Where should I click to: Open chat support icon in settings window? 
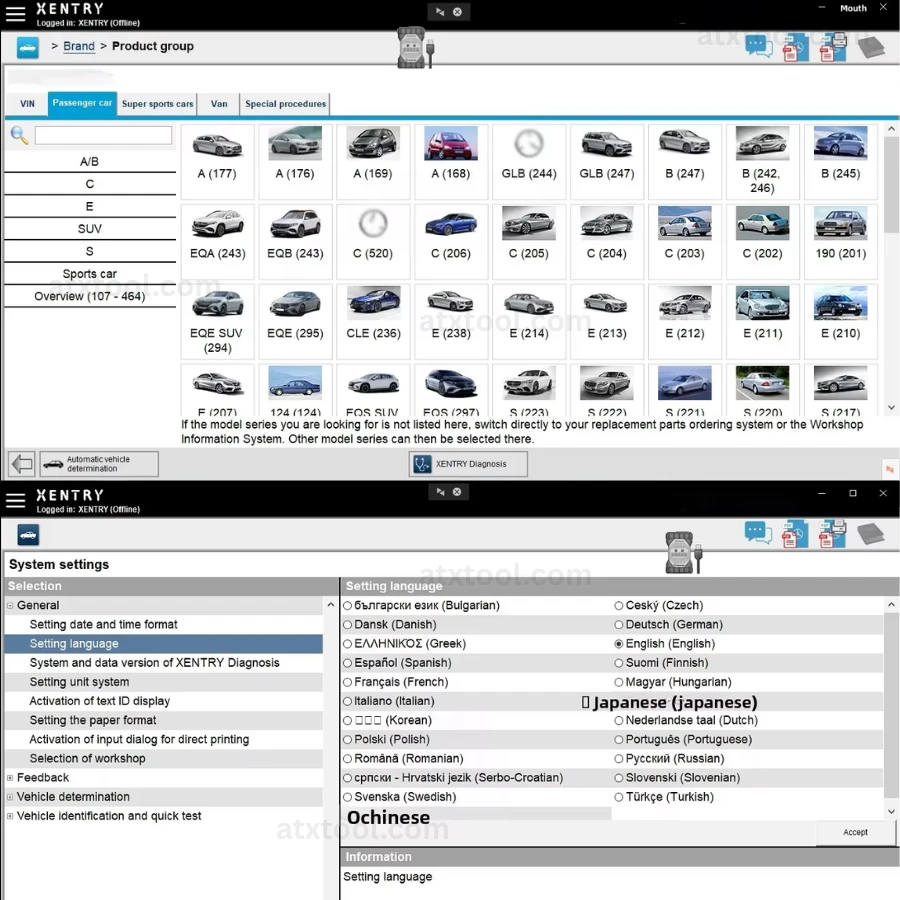(x=759, y=533)
